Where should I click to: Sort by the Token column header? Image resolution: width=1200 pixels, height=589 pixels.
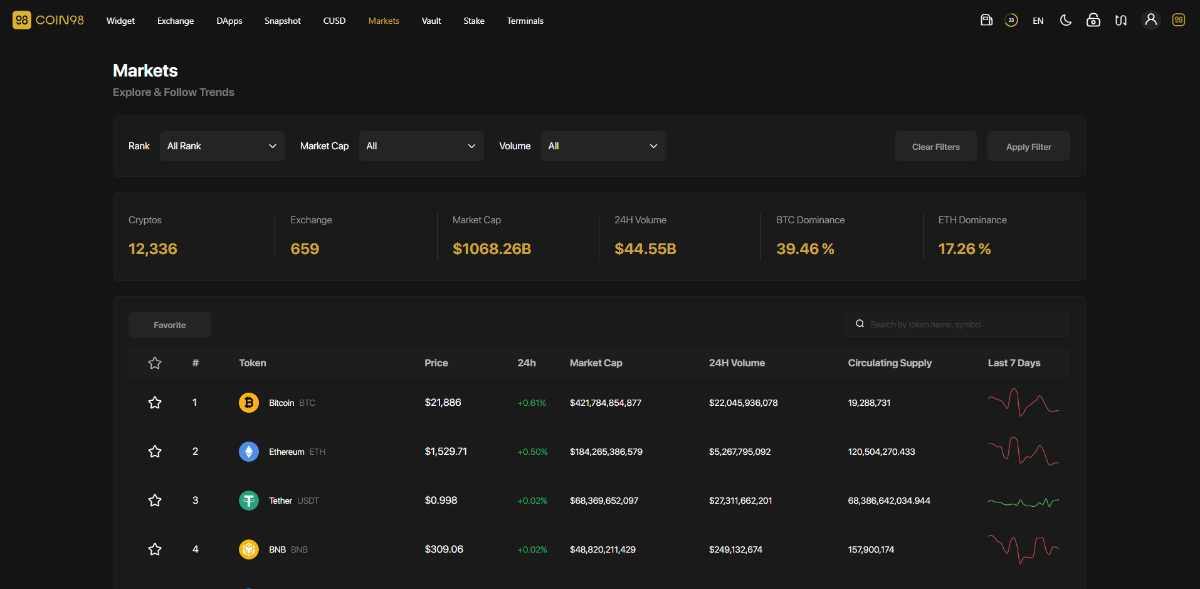pos(253,363)
